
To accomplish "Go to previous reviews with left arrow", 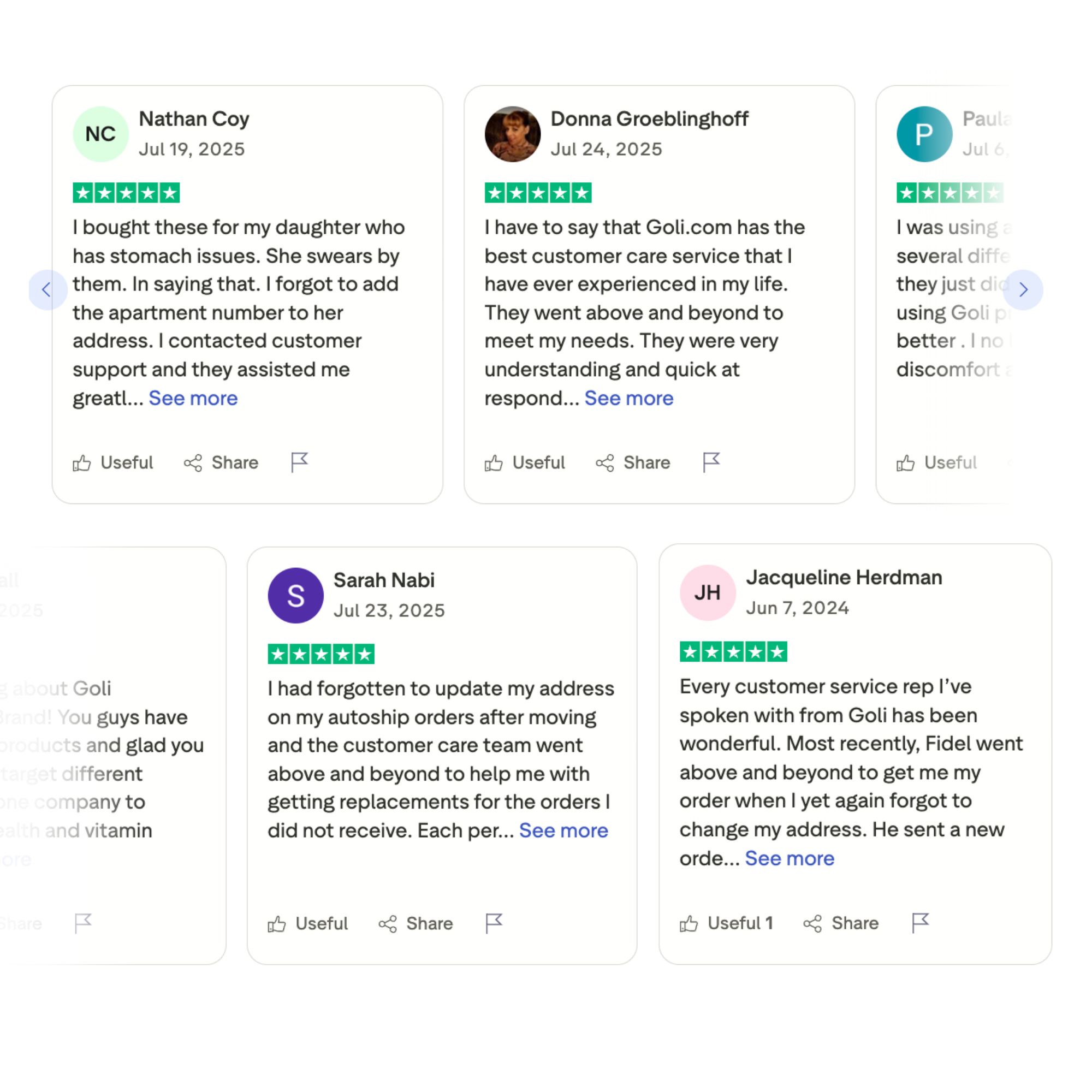I will (47, 290).
